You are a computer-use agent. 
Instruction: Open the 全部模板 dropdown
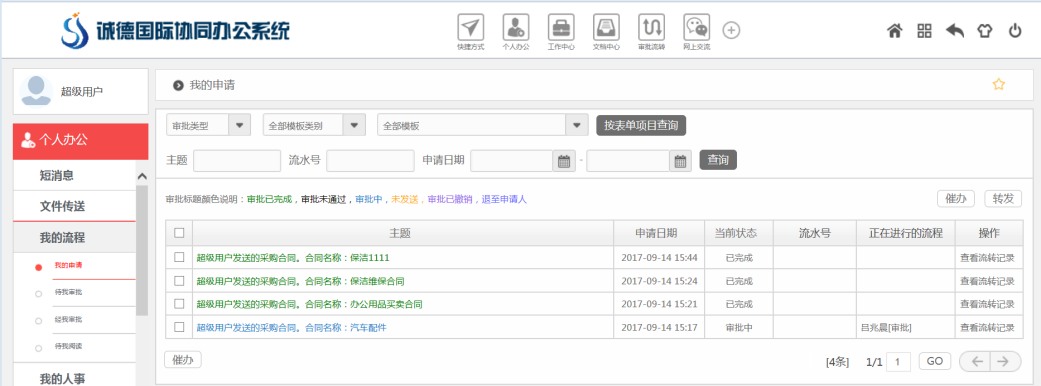(x=483, y=125)
